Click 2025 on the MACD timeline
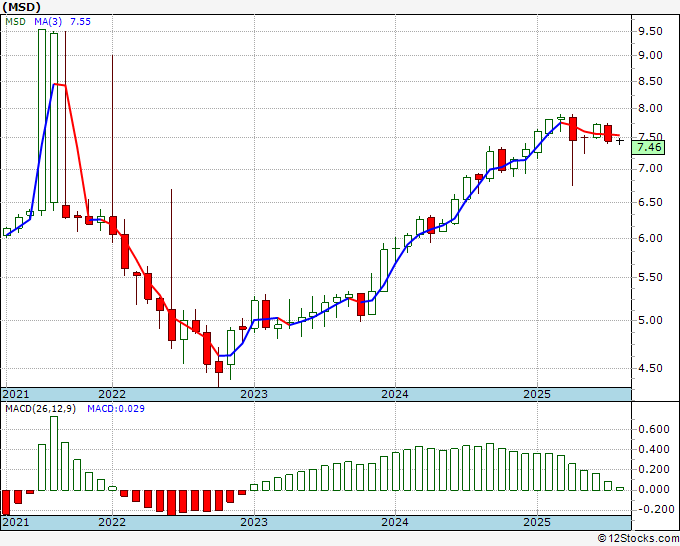This screenshot has width=680, height=546. (x=537, y=522)
